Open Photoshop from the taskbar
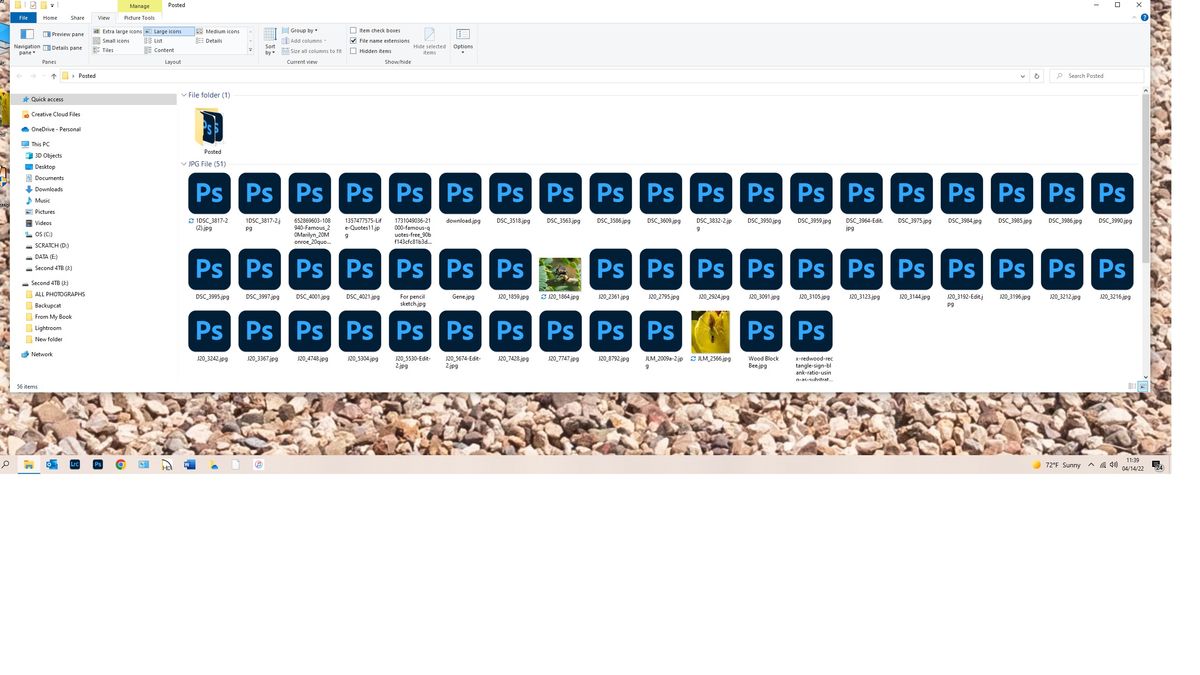This screenshot has height=675, width=1200. [x=98, y=465]
